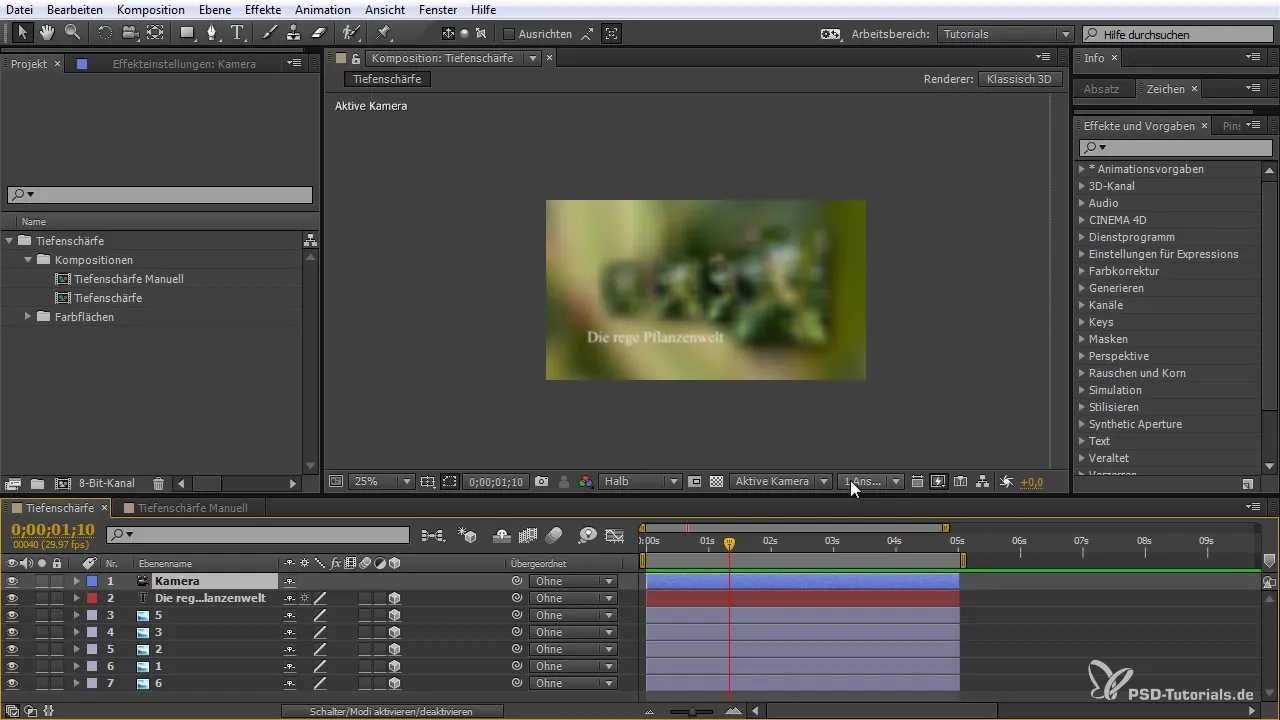1280x720 pixels.
Task: Click Schalter/Modi aktivieren/deaktivieren button
Action: coord(391,711)
